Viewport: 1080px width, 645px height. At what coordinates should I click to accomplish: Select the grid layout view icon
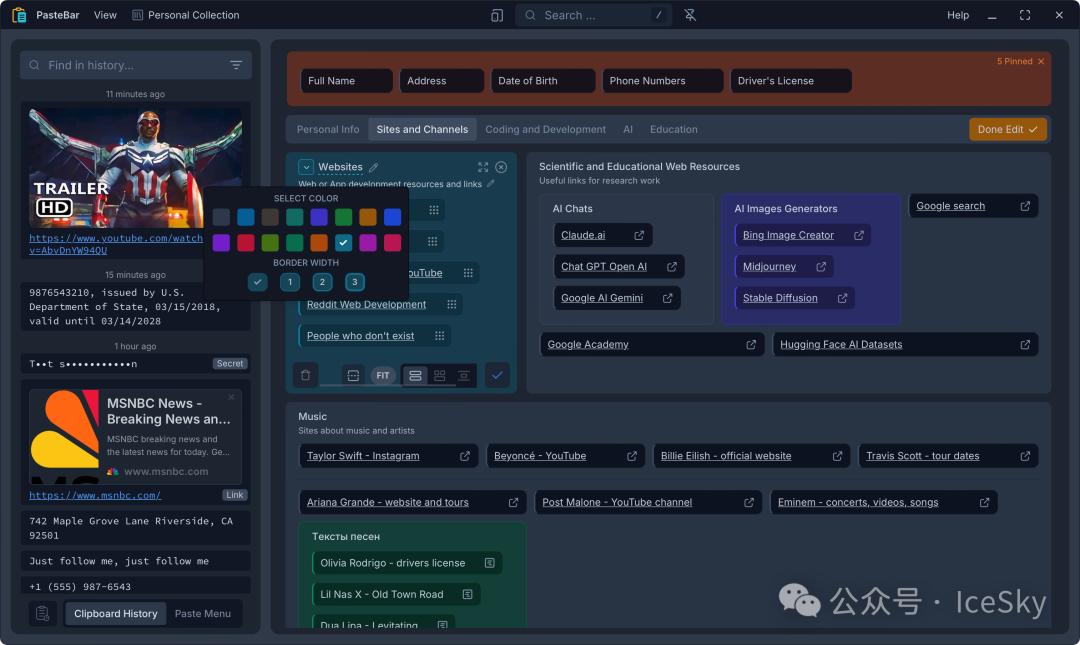pos(439,375)
